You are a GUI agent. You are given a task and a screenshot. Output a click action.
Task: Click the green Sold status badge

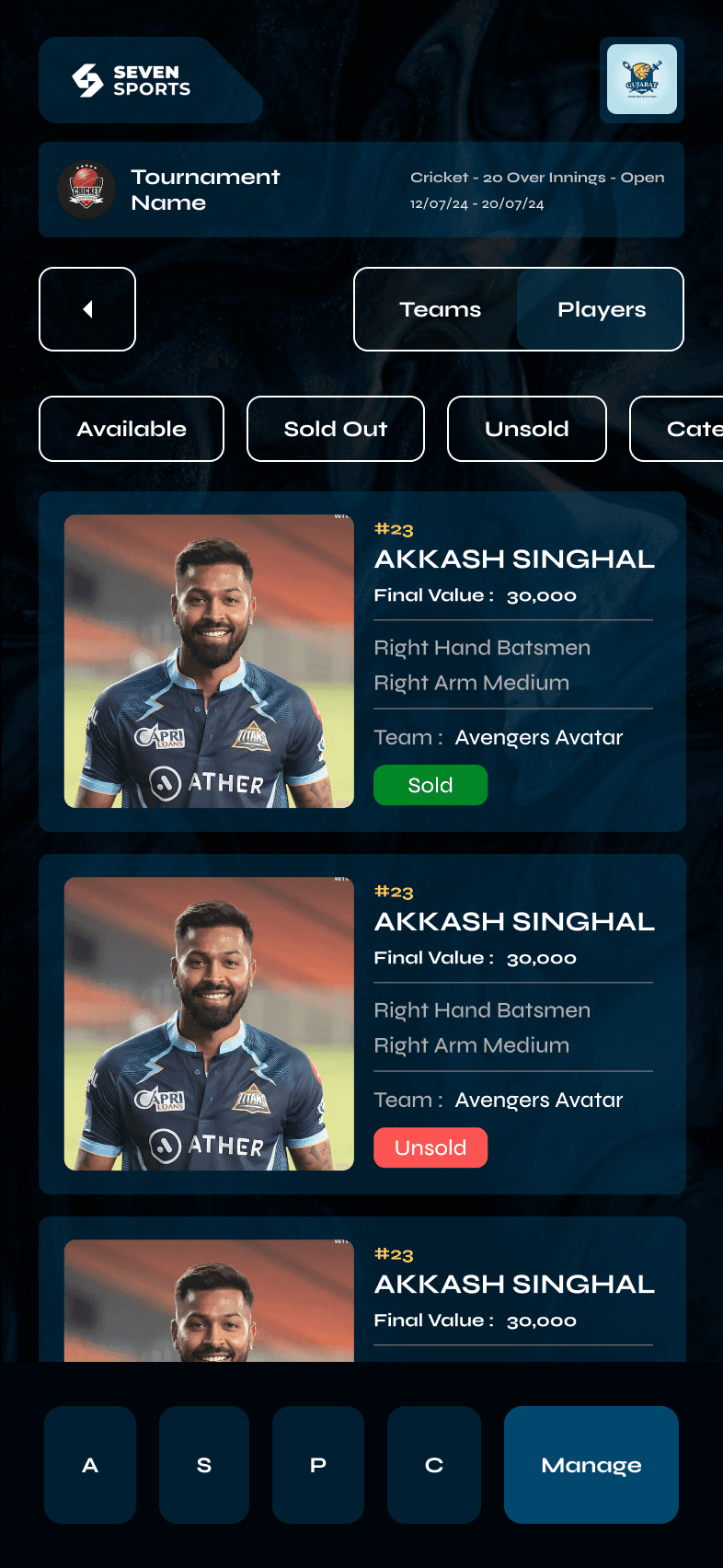tap(430, 785)
